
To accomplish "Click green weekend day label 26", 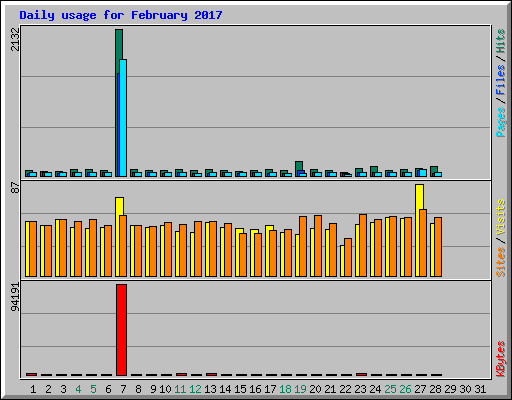I will [x=405, y=389].
